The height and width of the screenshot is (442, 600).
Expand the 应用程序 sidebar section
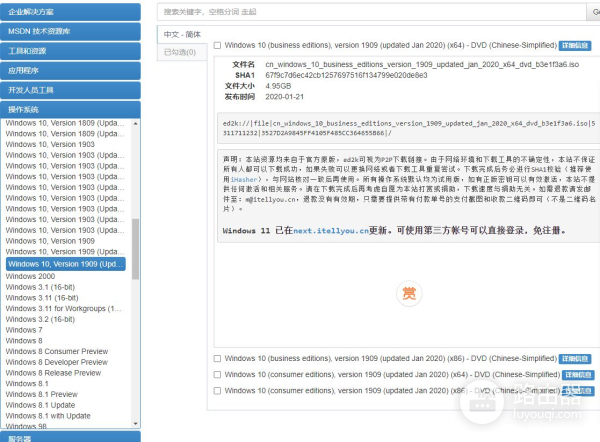click(x=70, y=70)
